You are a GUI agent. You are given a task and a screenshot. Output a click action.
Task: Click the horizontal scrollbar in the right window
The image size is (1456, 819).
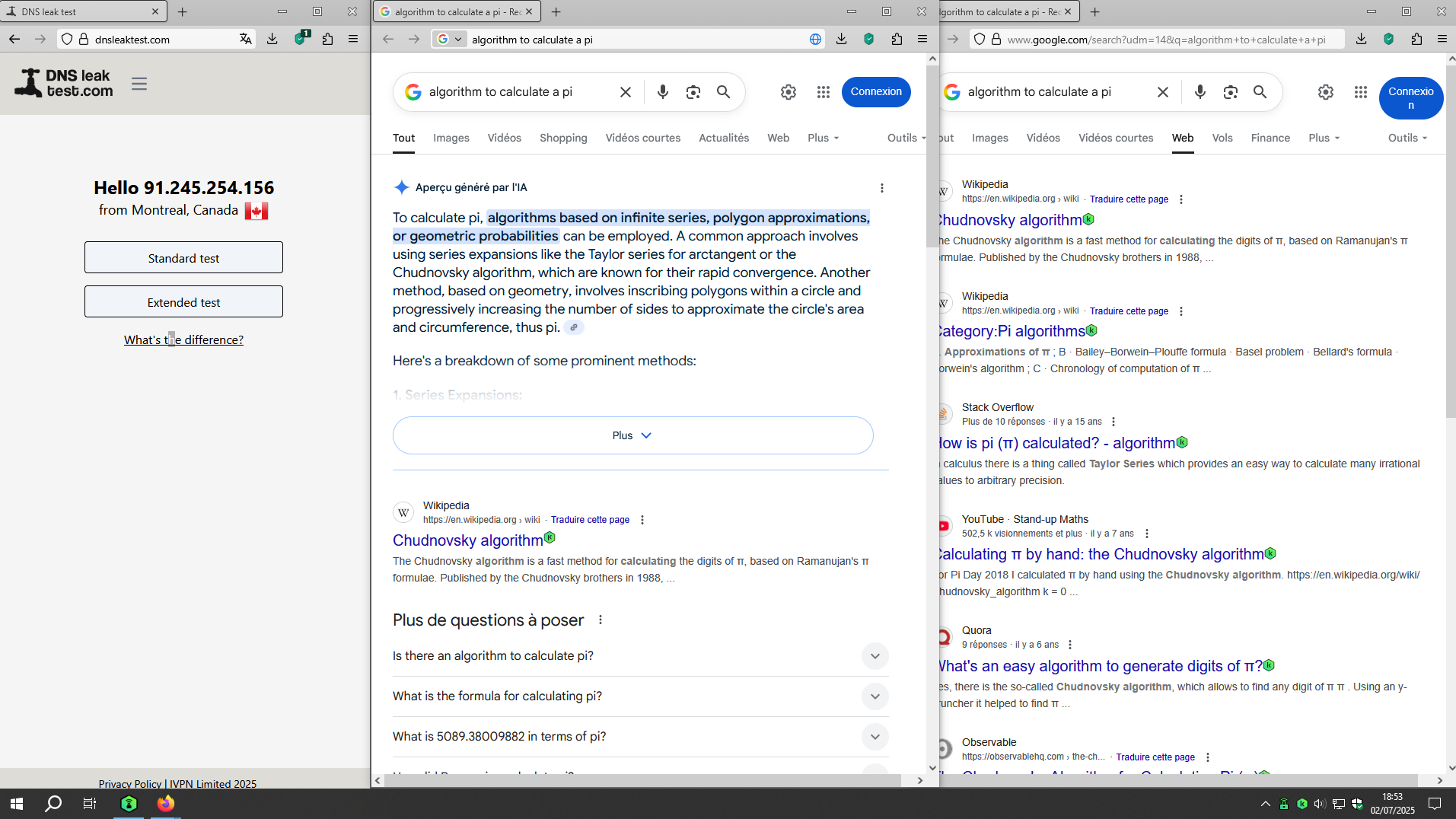(1178, 780)
